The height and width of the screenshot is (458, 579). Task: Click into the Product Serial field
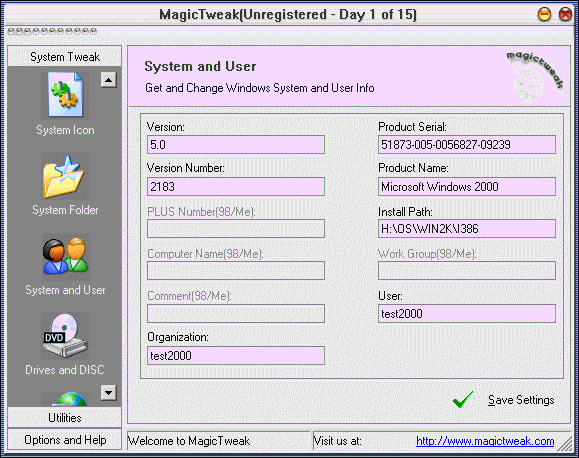pos(467,144)
